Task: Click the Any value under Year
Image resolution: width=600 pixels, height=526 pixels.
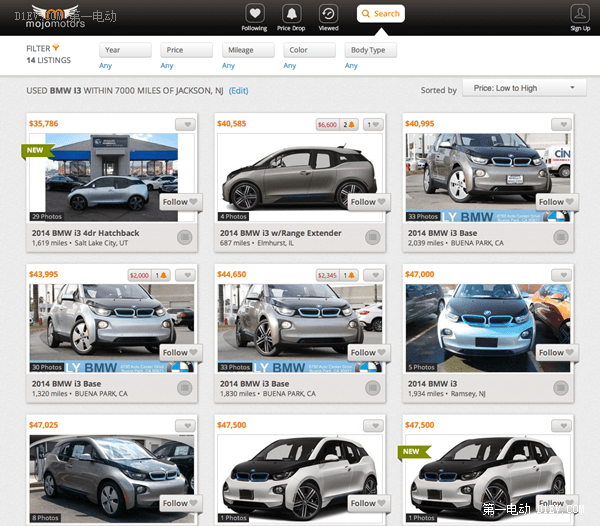Action: [x=106, y=66]
